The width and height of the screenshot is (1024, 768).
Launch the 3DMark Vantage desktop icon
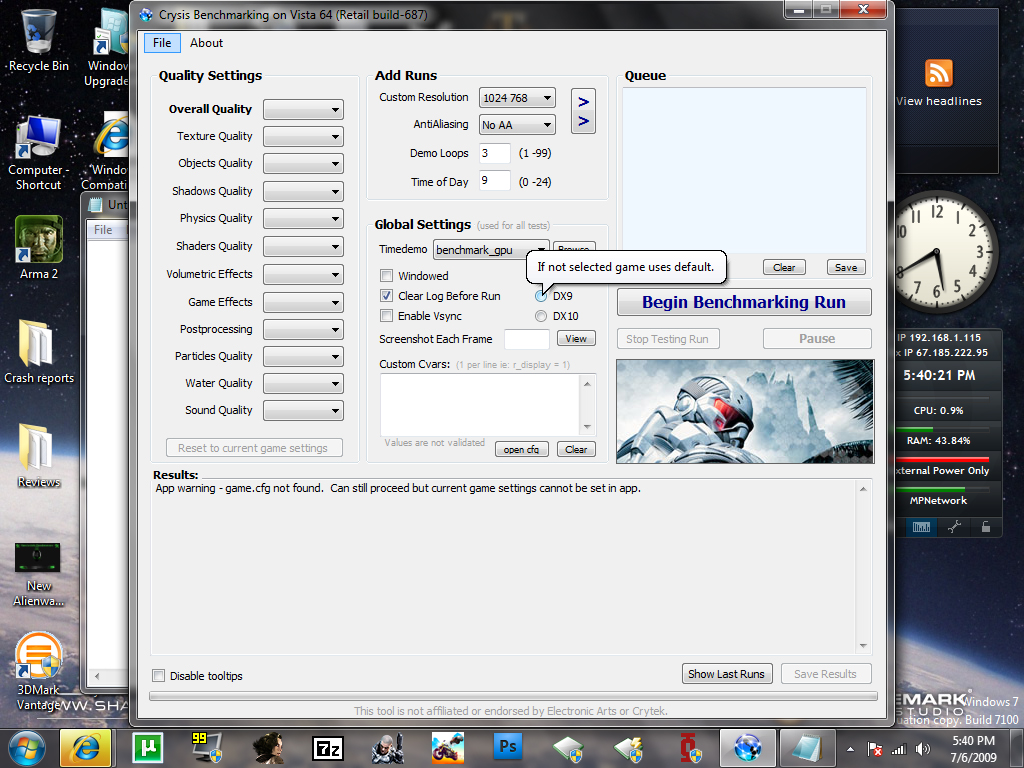pyautogui.click(x=39, y=671)
